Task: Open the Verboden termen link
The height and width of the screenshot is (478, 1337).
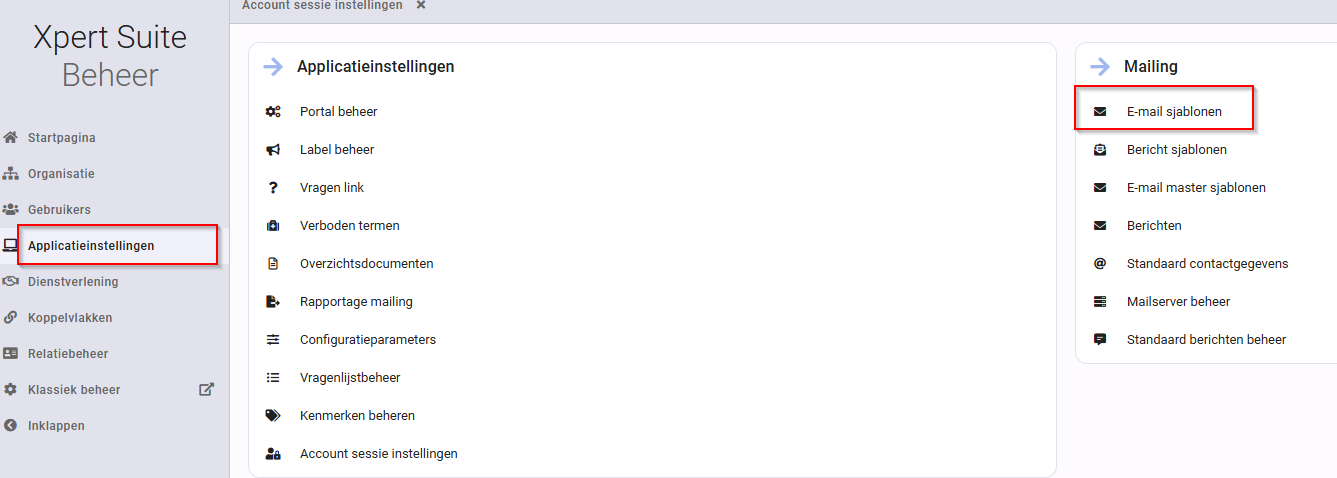Action: click(x=350, y=226)
